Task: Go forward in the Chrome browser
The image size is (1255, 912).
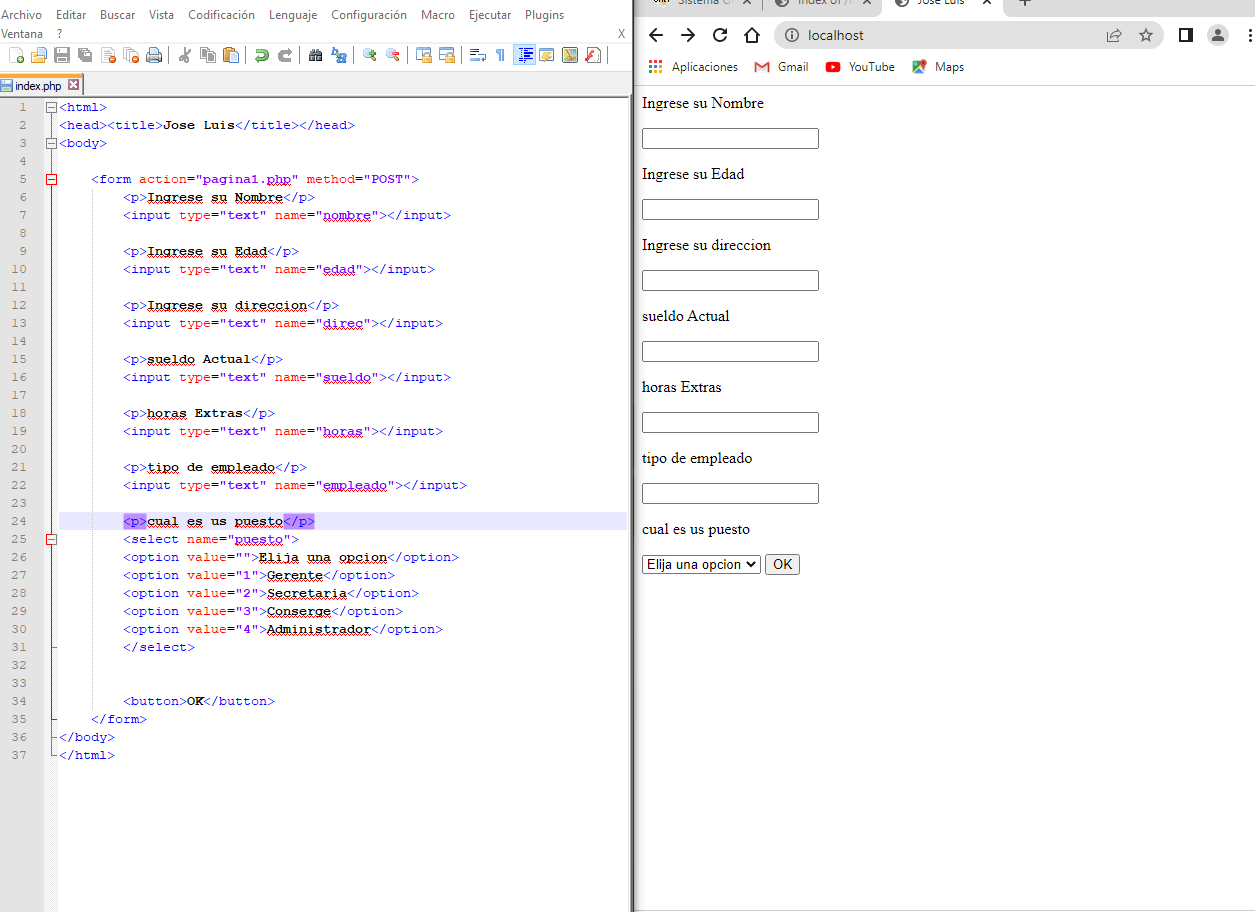Action: pos(688,35)
